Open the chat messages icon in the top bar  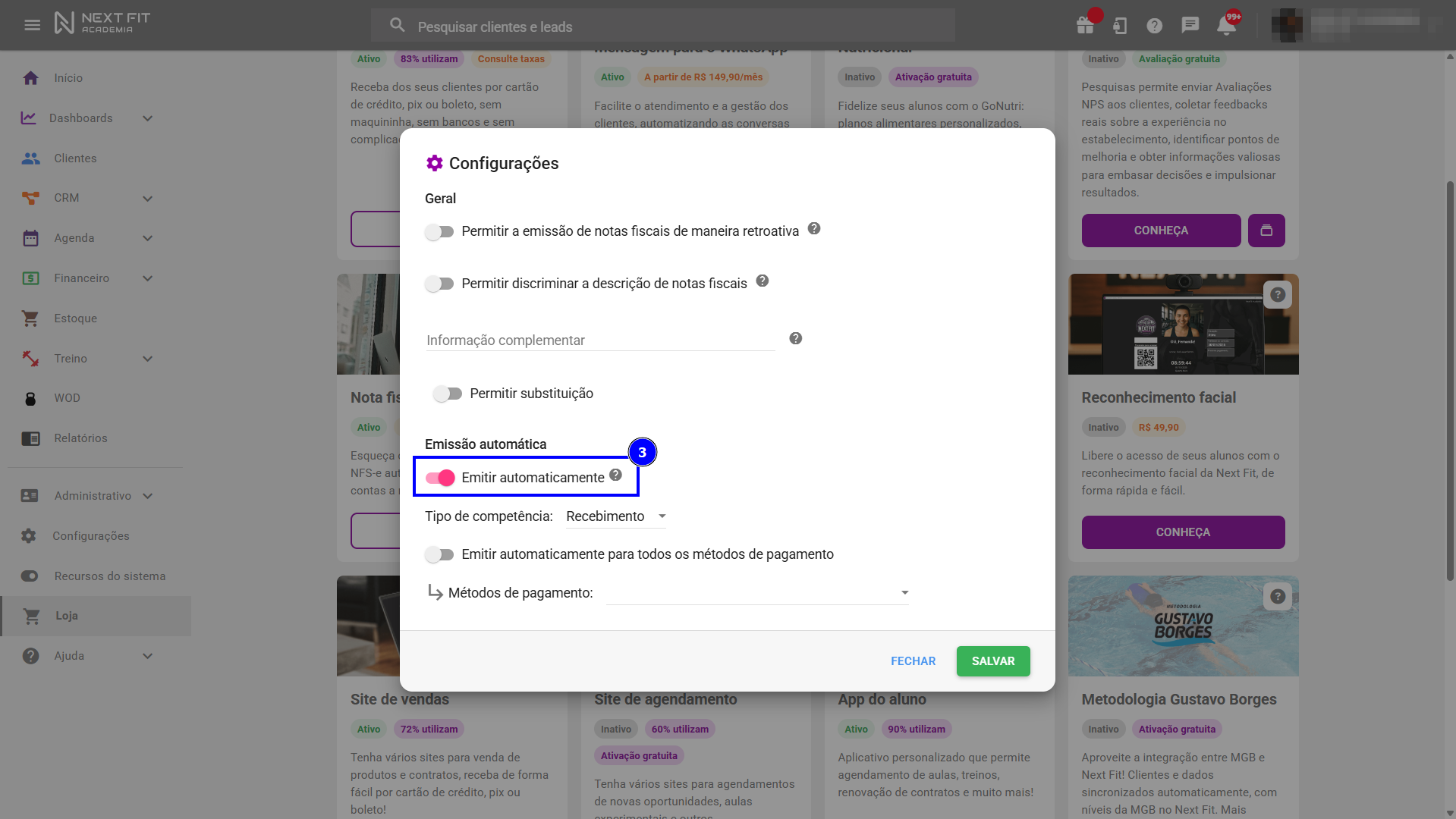[x=1190, y=25]
